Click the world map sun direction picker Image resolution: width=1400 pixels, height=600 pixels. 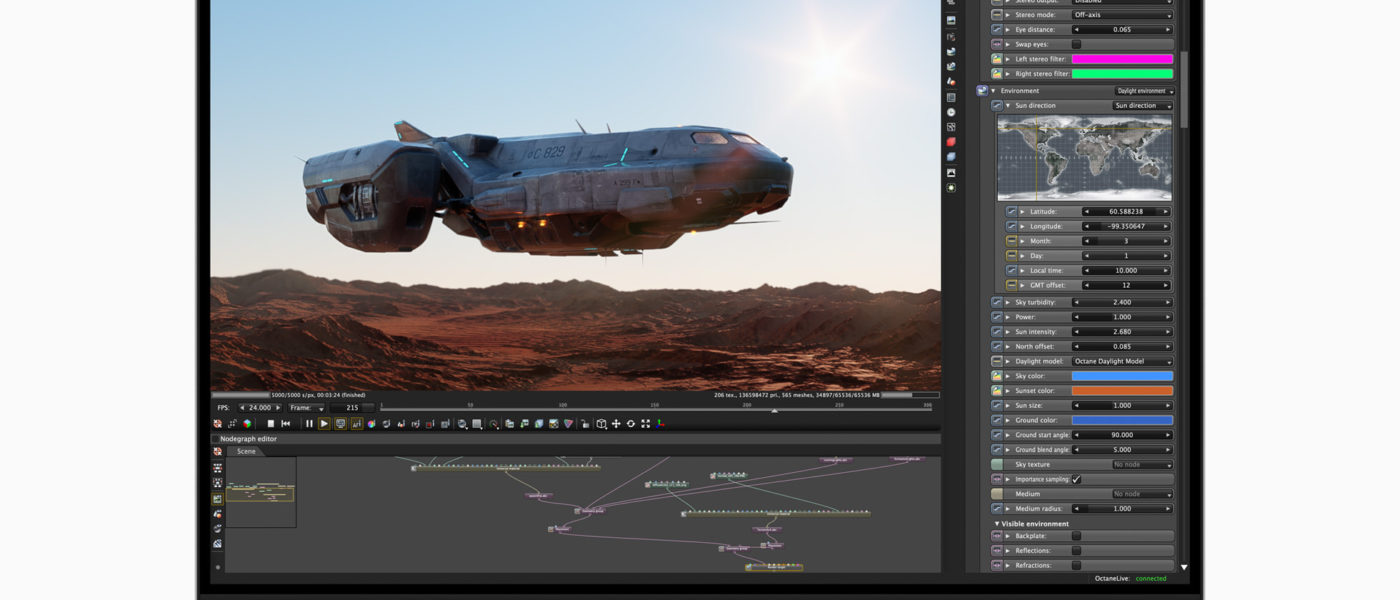coord(1084,158)
